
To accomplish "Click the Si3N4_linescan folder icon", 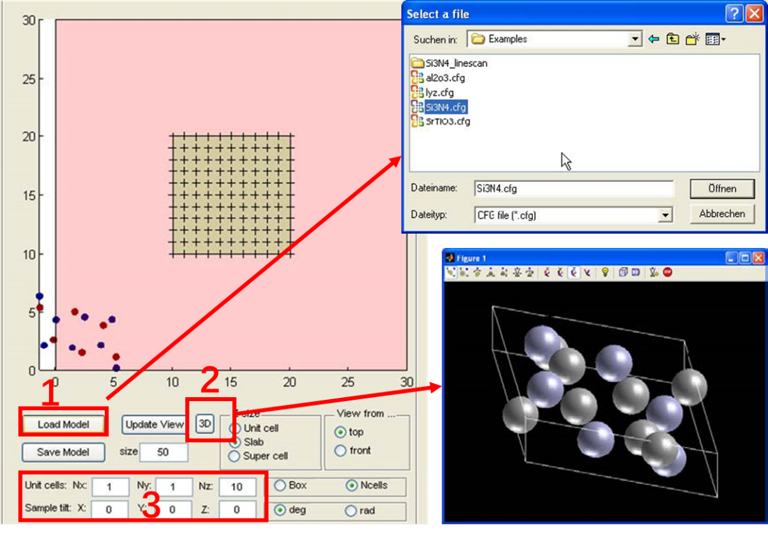I will point(417,63).
